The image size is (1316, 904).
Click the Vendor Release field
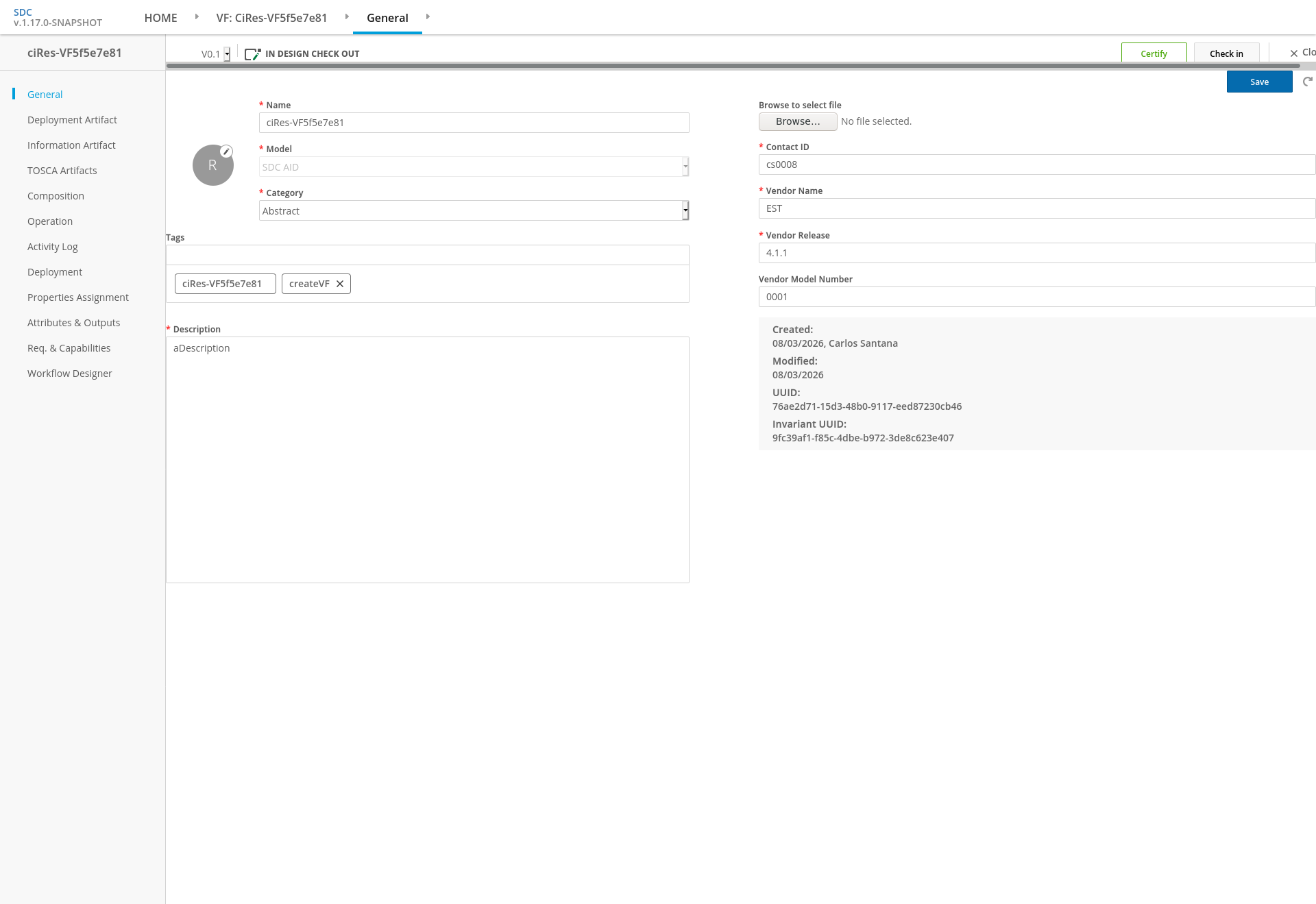[x=1037, y=253]
